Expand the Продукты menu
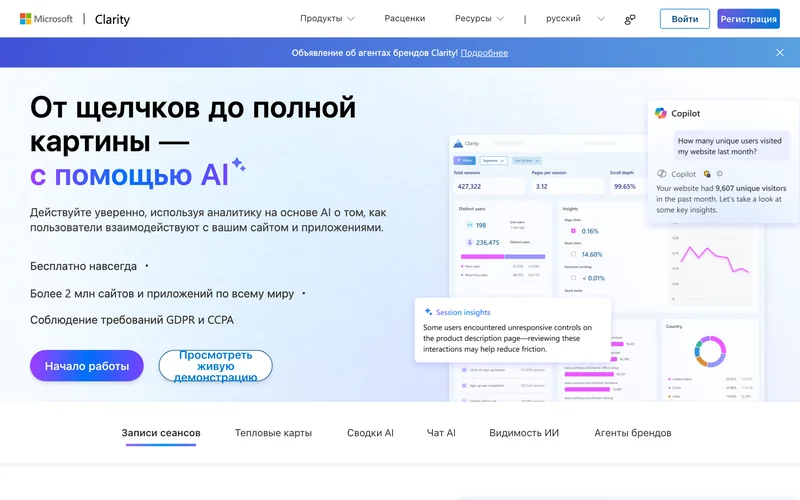Image resolution: width=800 pixels, height=500 pixels. pyautogui.click(x=327, y=18)
